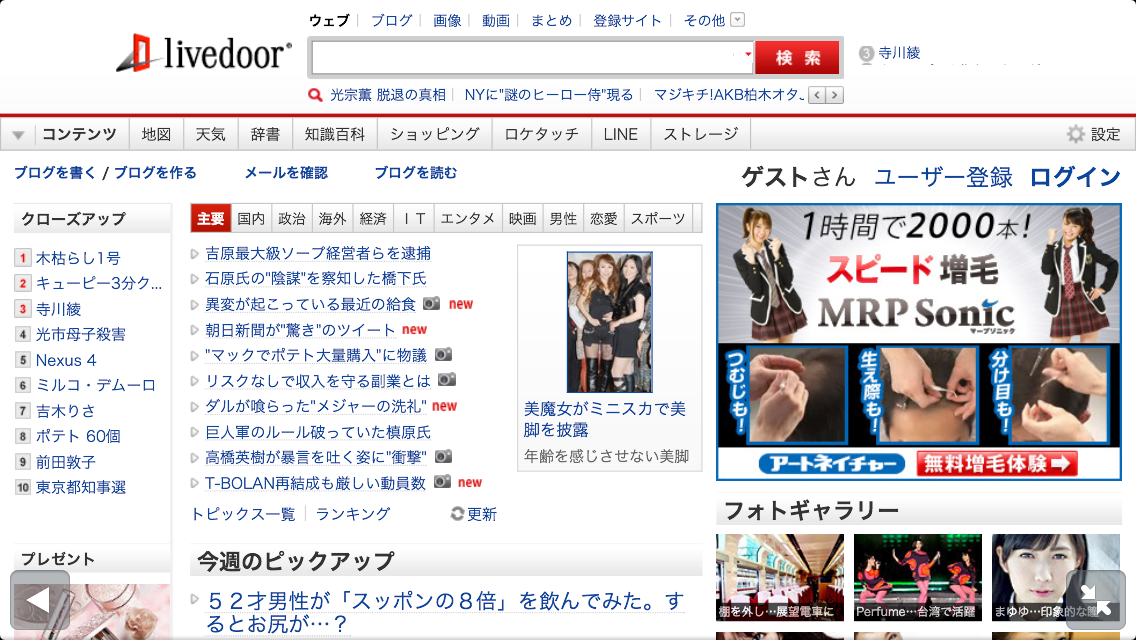Viewport: 1136px width, 640px height.
Task: Click the ユーザー登録 link
Action: pyautogui.click(x=943, y=177)
